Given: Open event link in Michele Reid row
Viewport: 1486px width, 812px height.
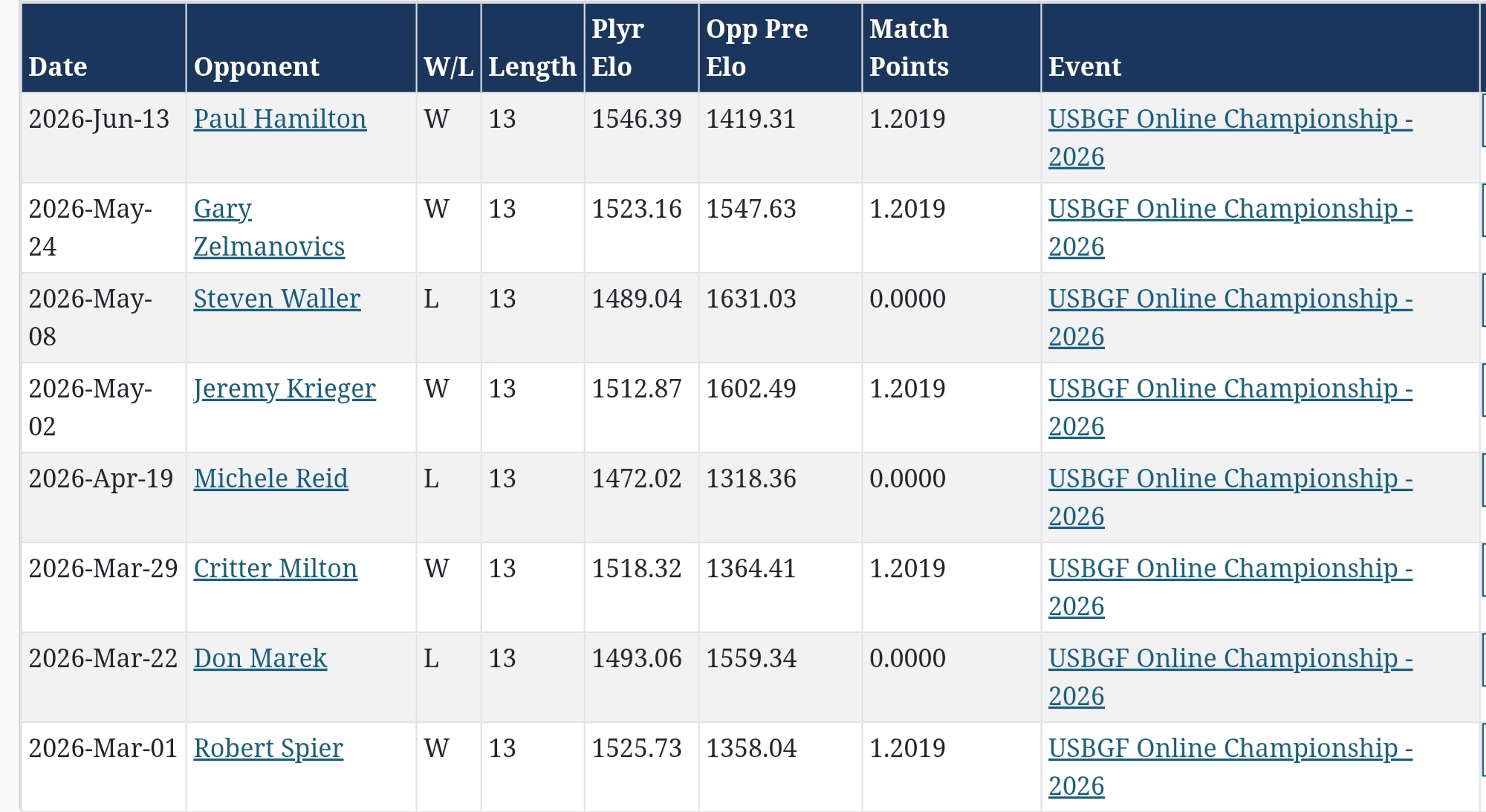Looking at the screenshot, I should [x=1230, y=497].
